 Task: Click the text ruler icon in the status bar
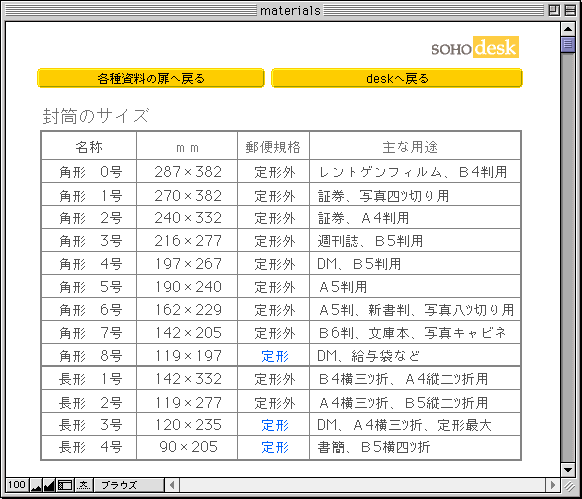(x=84, y=485)
